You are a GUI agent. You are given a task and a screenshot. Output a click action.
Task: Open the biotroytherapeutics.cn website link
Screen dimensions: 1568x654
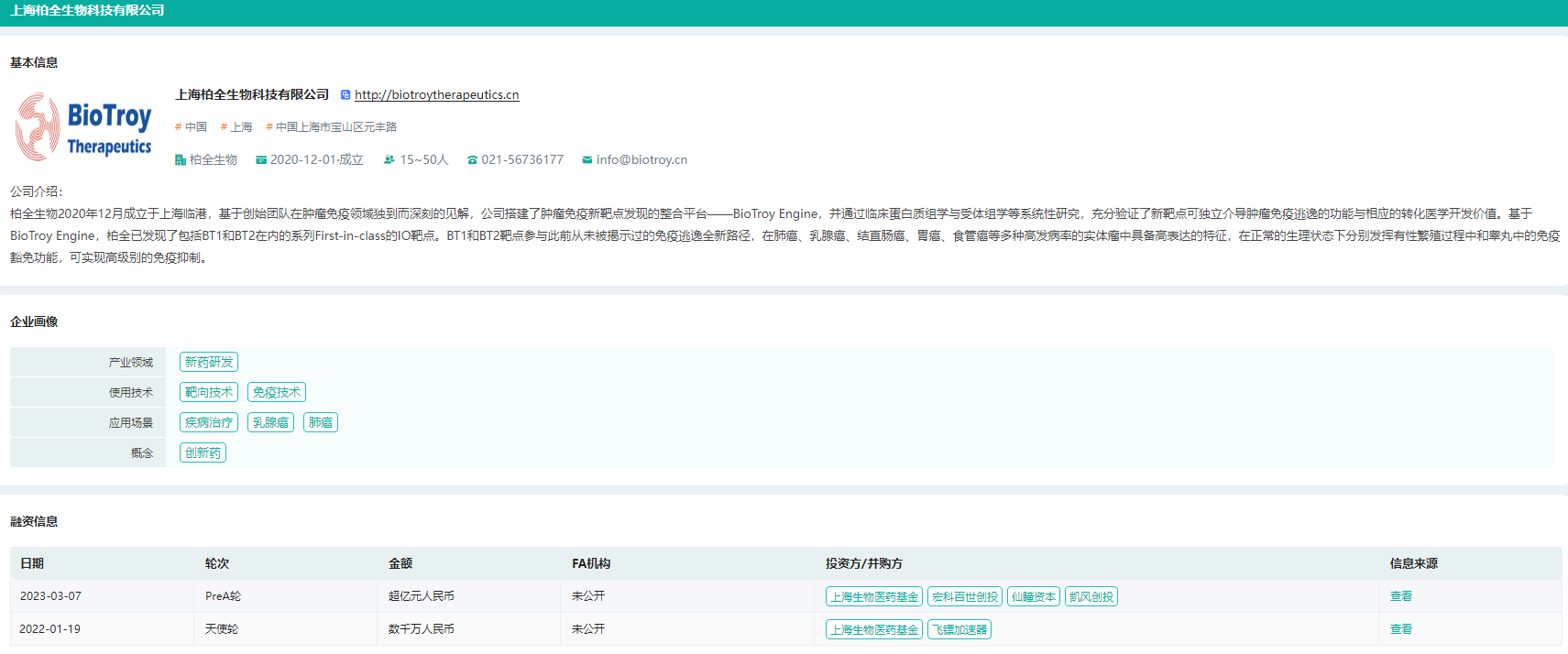click(436, 95)
